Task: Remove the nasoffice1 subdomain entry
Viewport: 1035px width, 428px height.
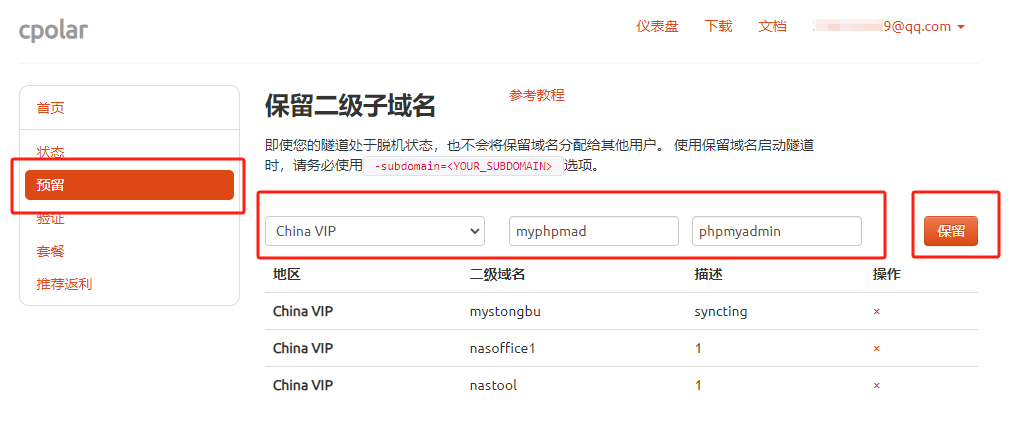Action: (876, 348)
